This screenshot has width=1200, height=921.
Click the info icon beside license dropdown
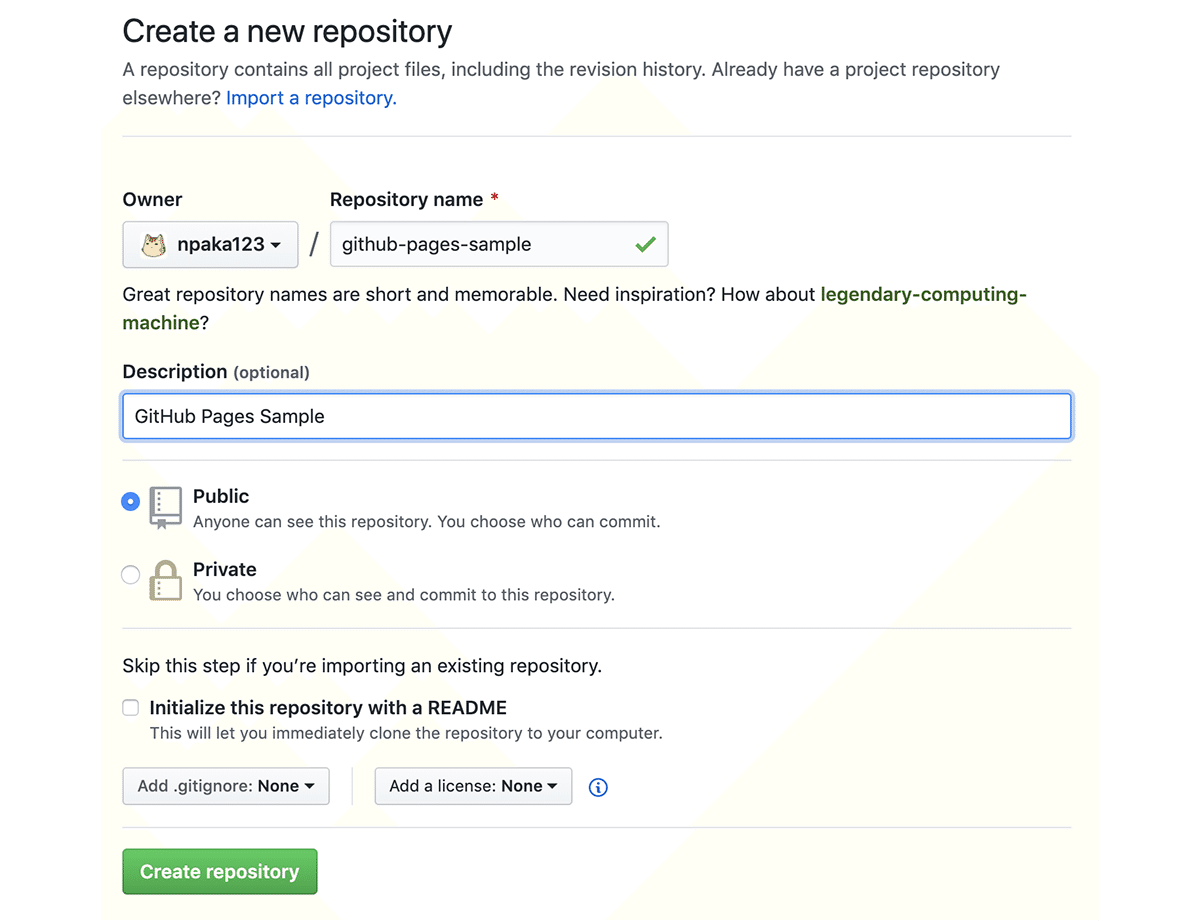pos(598,787)
